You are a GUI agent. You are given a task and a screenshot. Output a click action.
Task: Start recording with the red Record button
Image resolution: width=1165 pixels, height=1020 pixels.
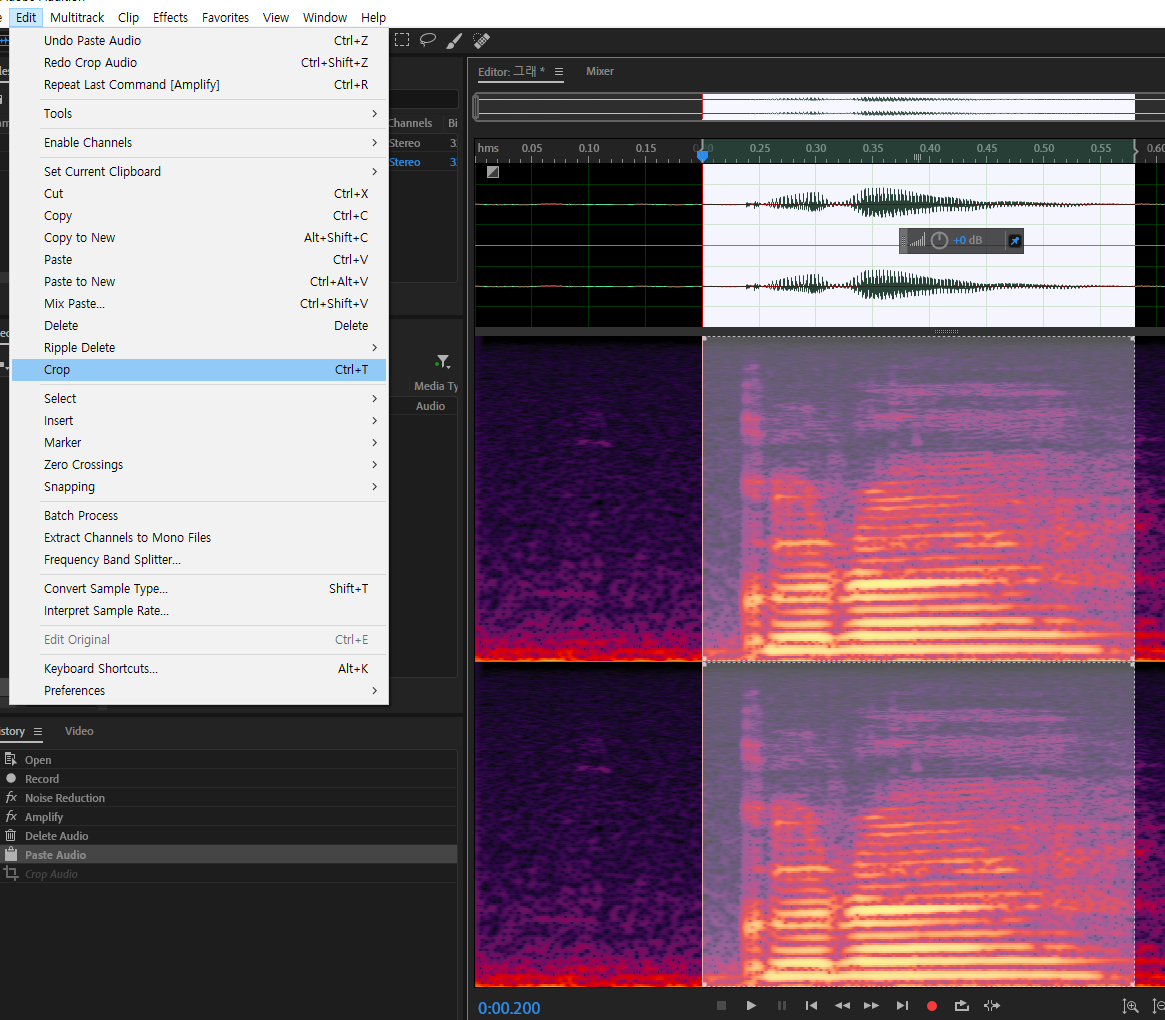click(x=932, y=1006)
